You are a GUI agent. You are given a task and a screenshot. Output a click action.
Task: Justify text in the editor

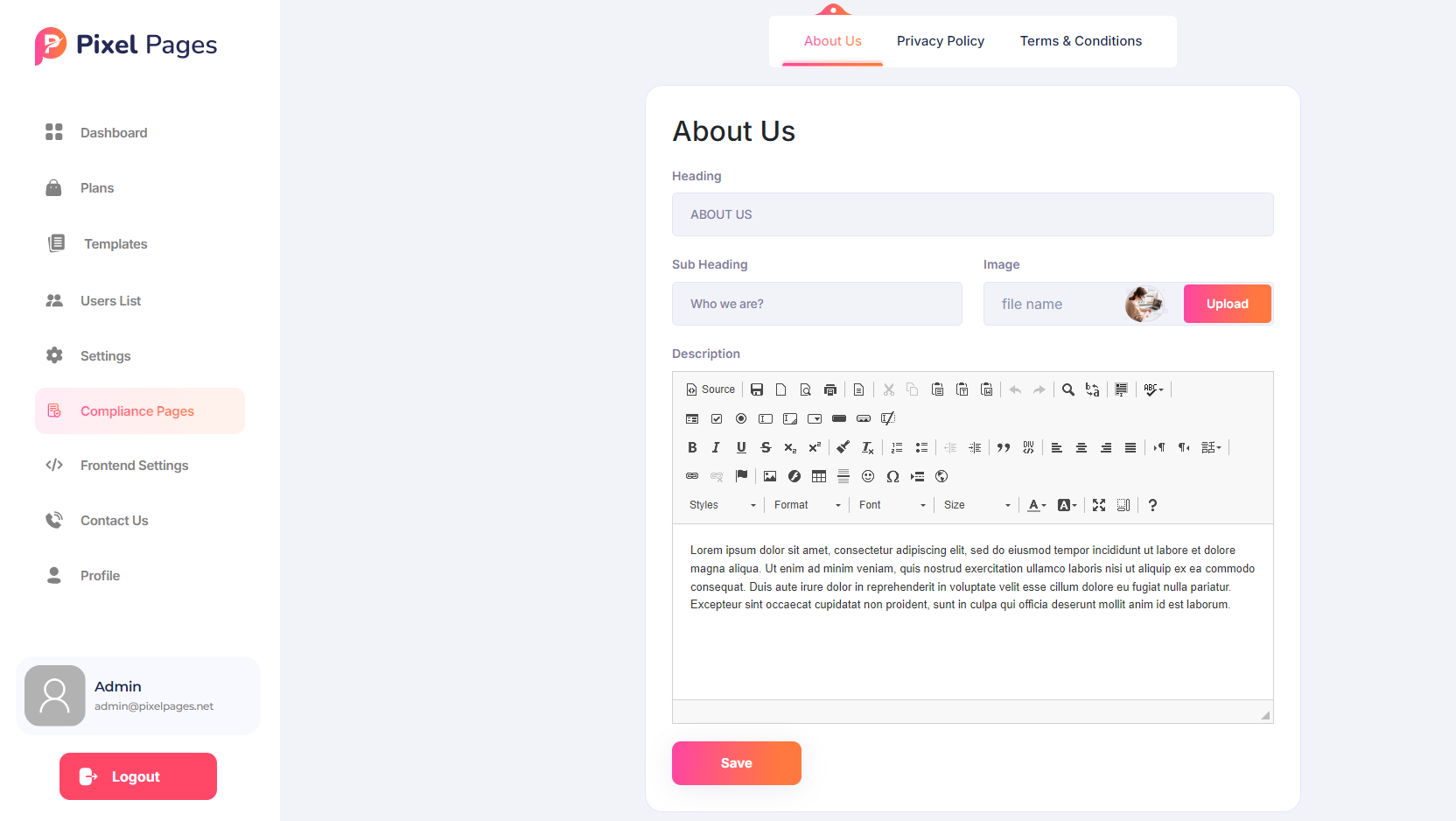(x=1130, y=447)
